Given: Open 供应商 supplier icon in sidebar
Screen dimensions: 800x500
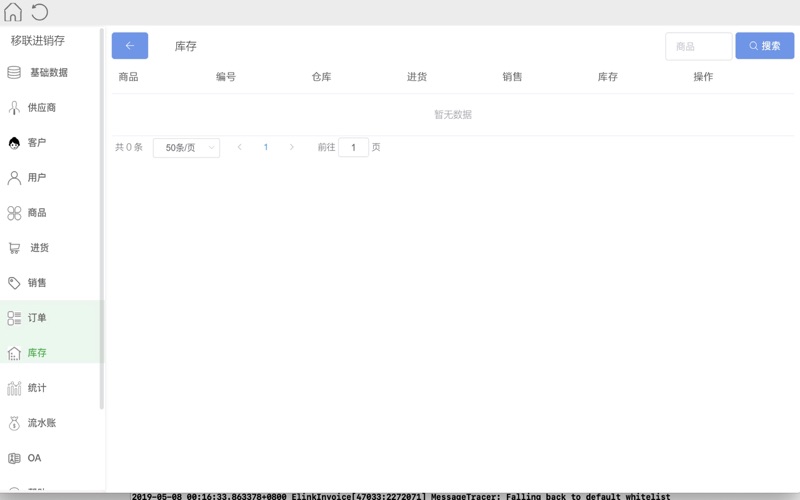Looking at the screenshot, I should coord(14,108).
